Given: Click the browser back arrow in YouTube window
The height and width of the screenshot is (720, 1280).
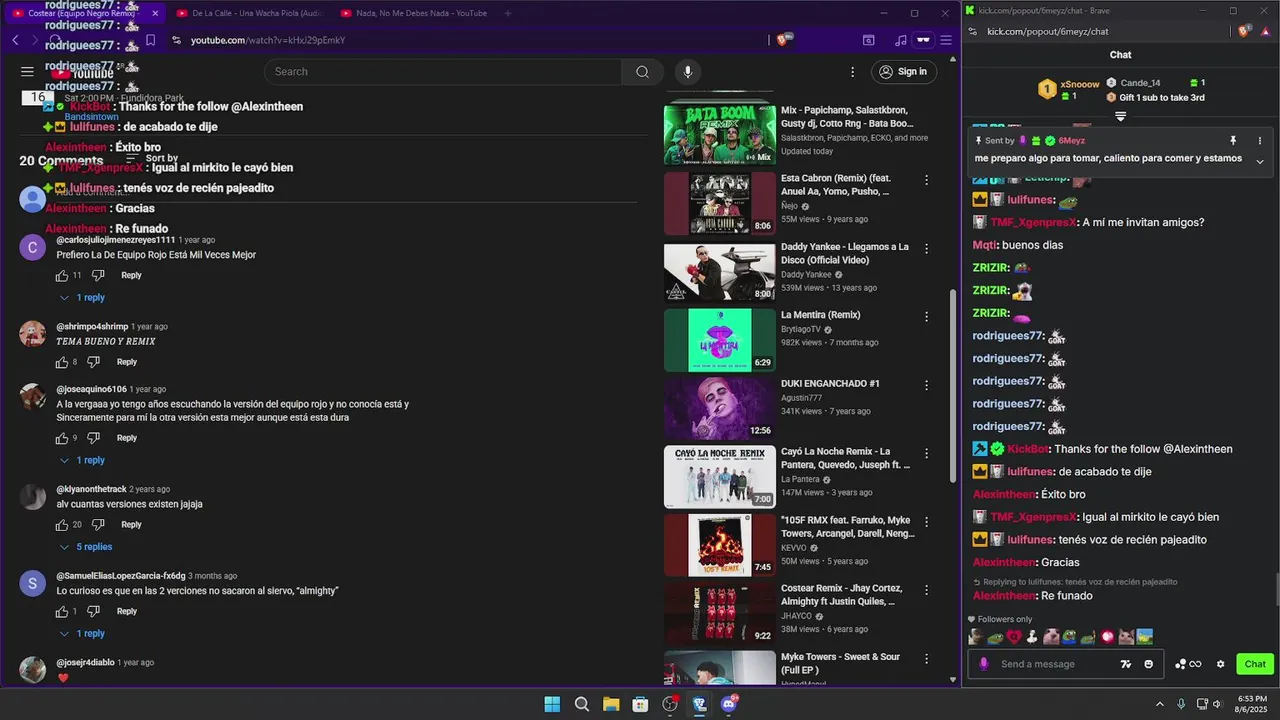Looking at the screenshot, I should tap(15, 40).
